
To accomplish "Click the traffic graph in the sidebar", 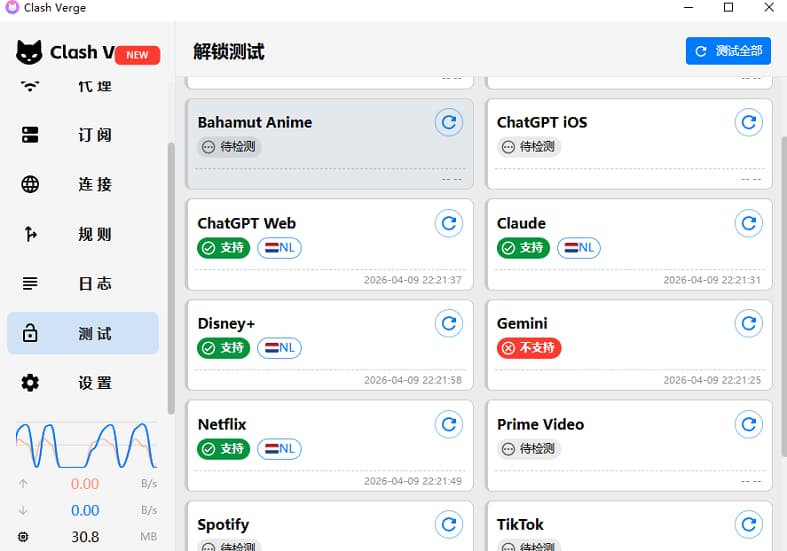I will point(86,445).
